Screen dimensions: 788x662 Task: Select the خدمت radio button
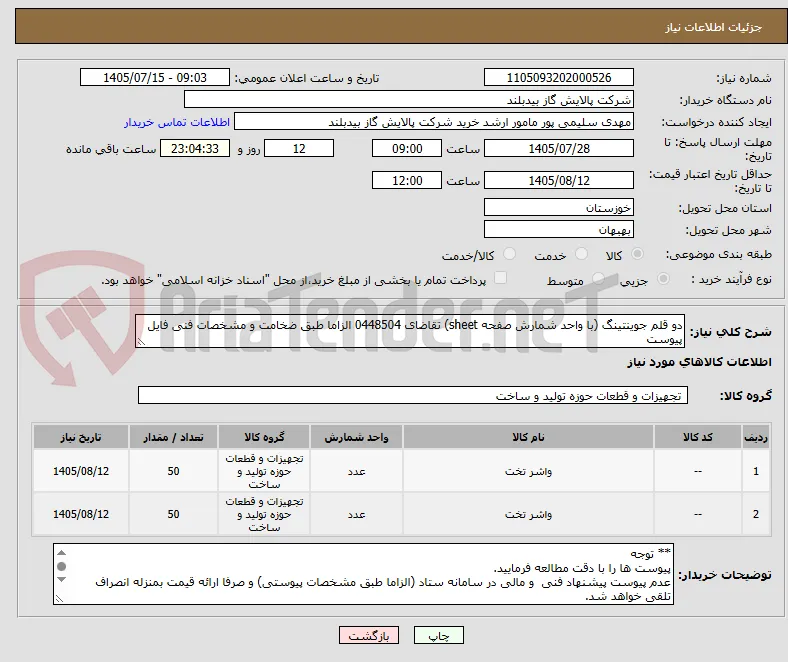click(581, 254)
